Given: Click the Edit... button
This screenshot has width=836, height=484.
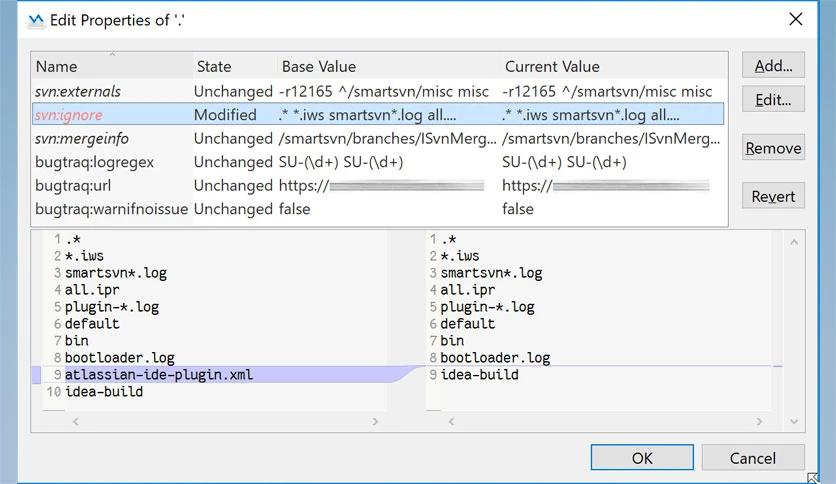Looking at the screenshot, I should tap(773, 99).
